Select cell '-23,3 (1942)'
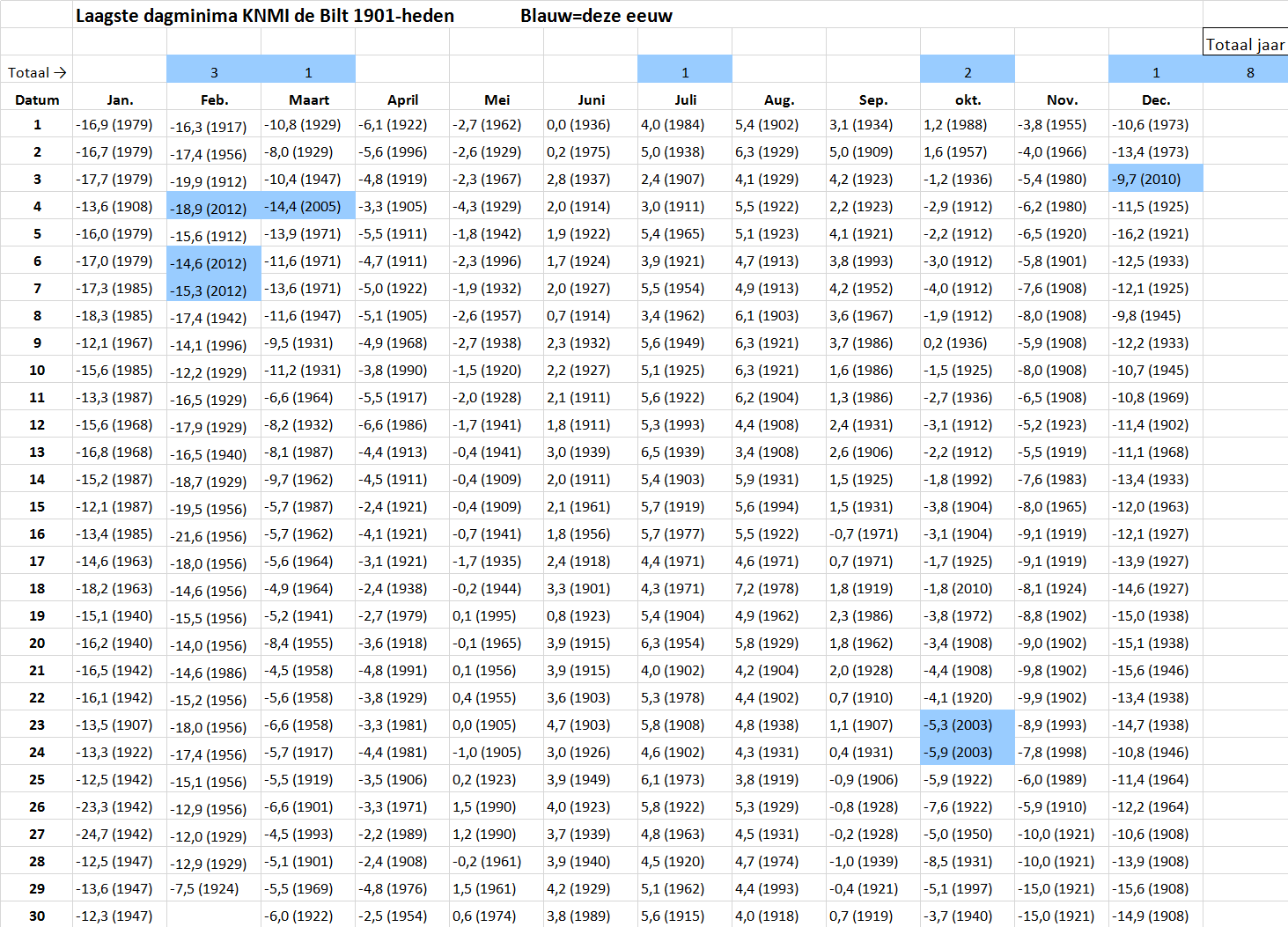 tap(120, 806)
